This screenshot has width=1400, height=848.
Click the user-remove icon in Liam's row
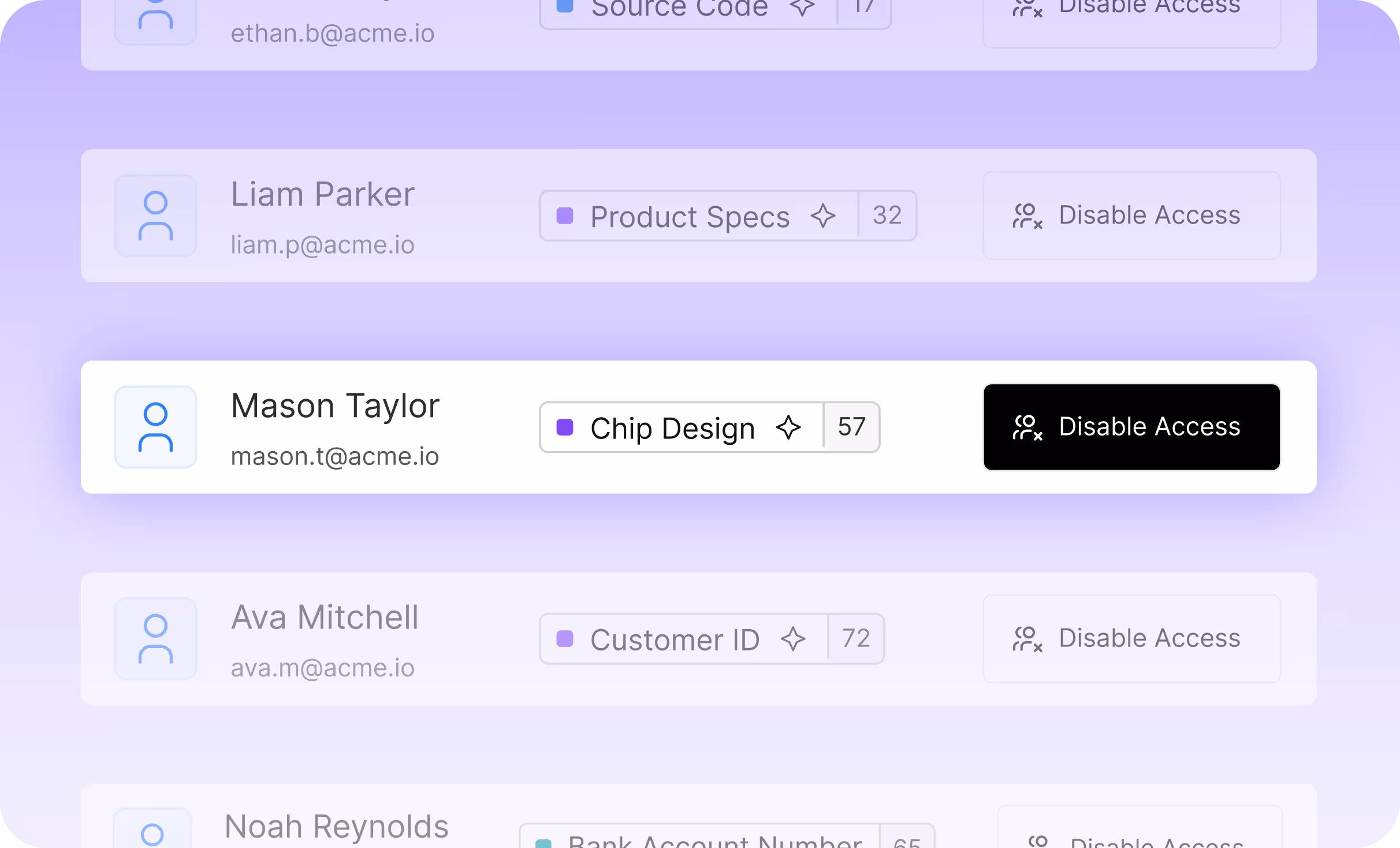click(1027, 216)
